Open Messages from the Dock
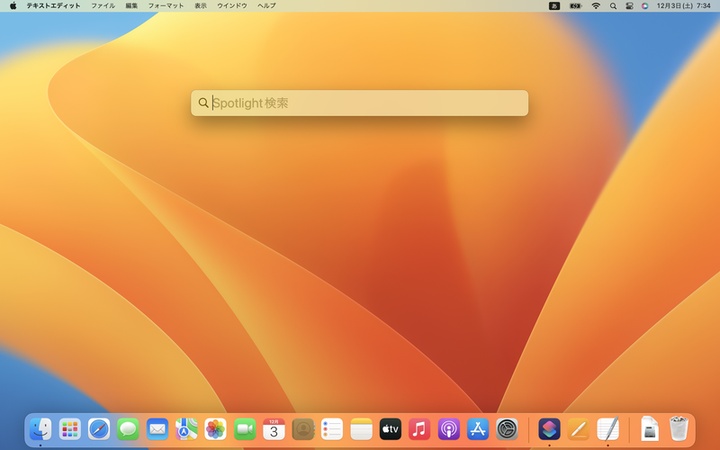This screenshot has height=450, width=720. (128, 429)
